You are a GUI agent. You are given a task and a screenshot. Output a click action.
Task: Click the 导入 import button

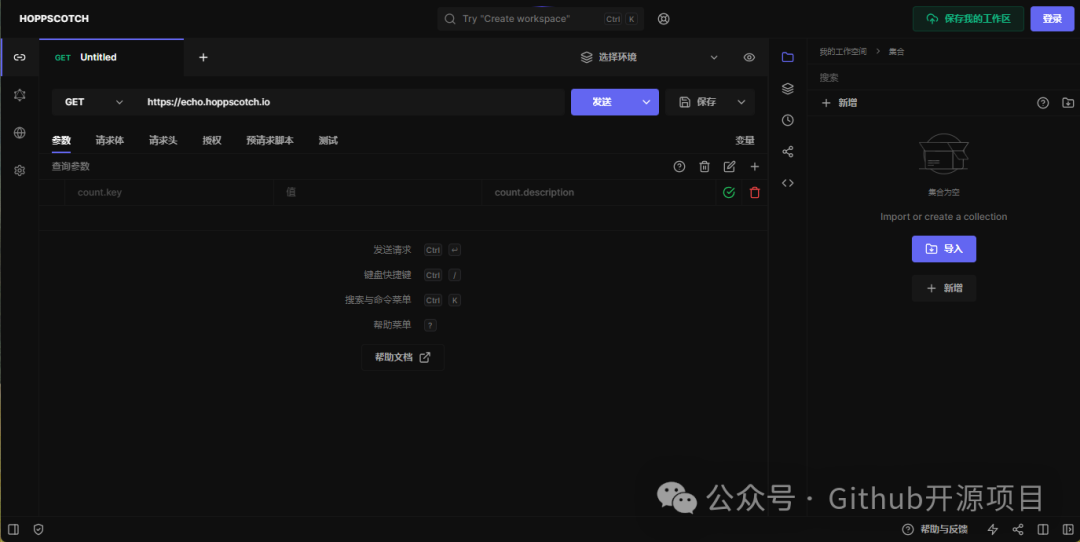point(944,249)
